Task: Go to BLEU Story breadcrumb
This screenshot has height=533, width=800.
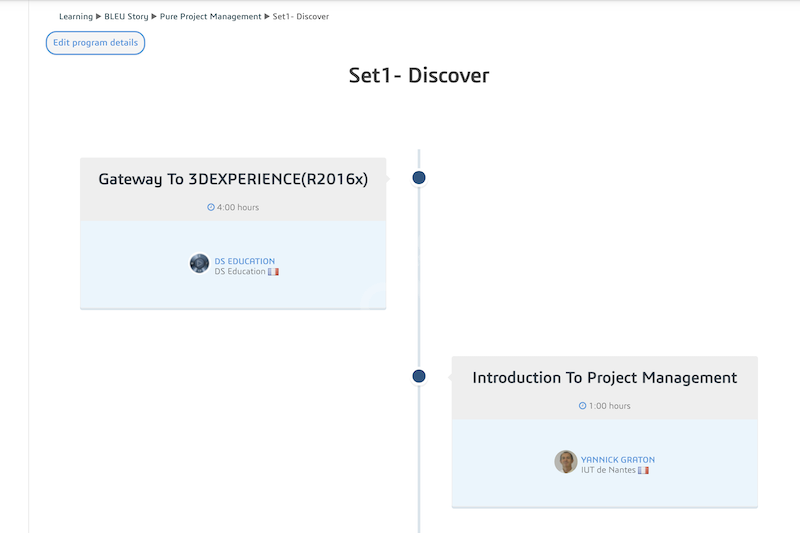Action: (x=126, y=16)
